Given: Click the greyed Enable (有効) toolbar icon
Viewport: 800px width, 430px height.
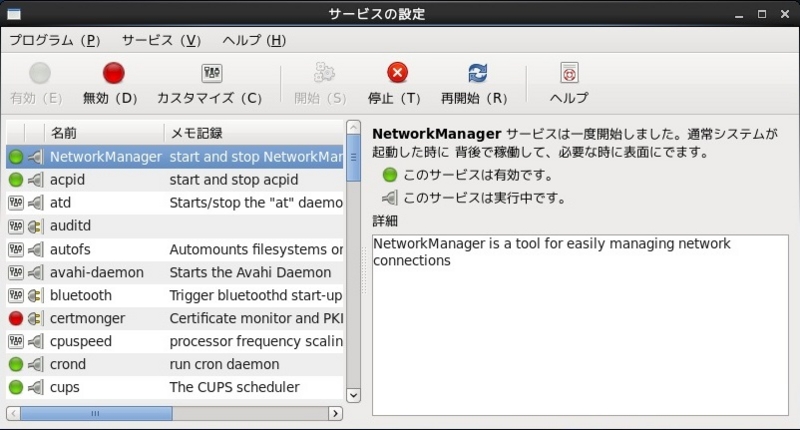Looking at the screenshot, I should tap(39, 73).
